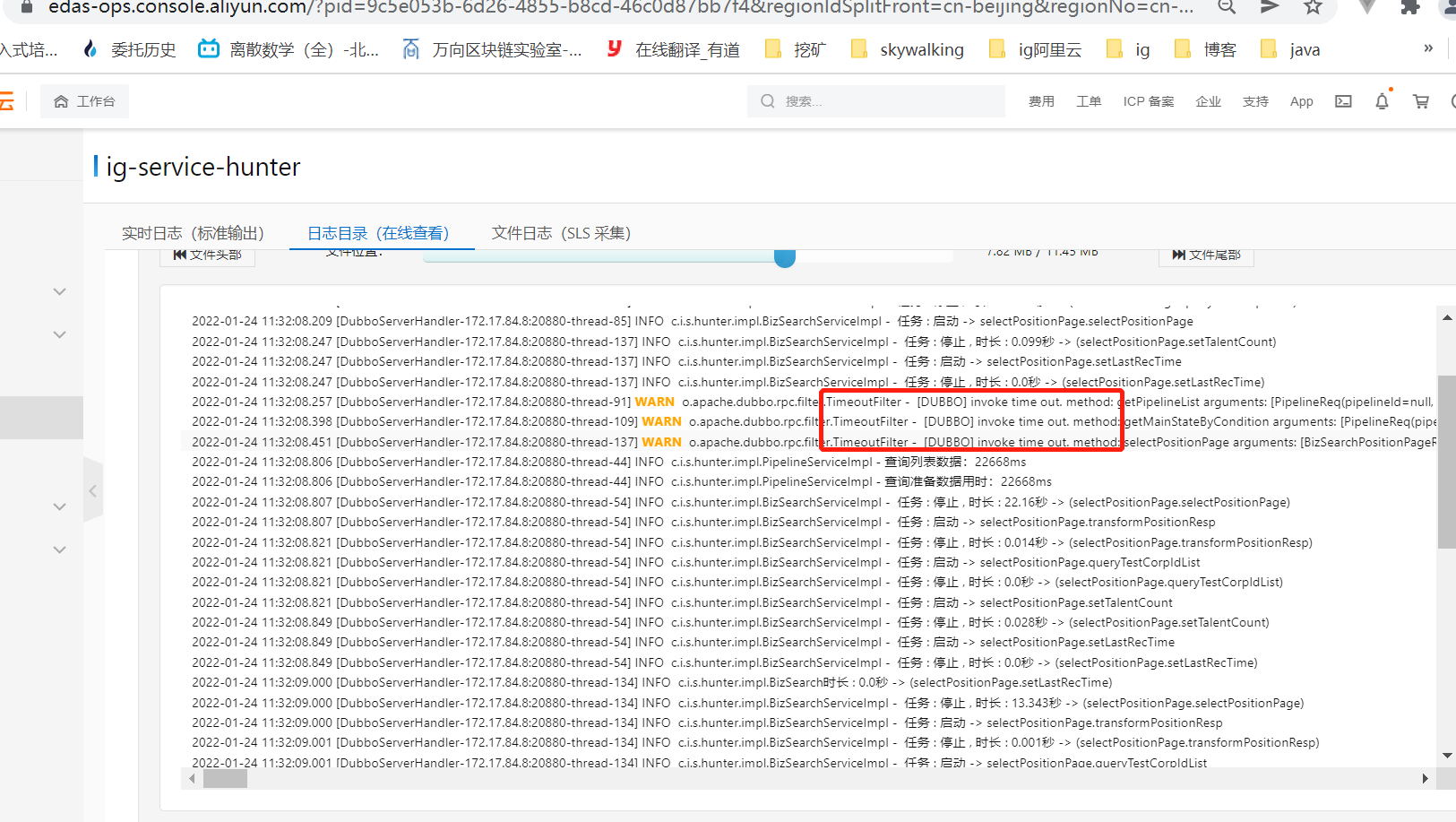This screenshot has width=1456, height=822.
Task: Open the 费用 menu
Action: point(1041,101)
